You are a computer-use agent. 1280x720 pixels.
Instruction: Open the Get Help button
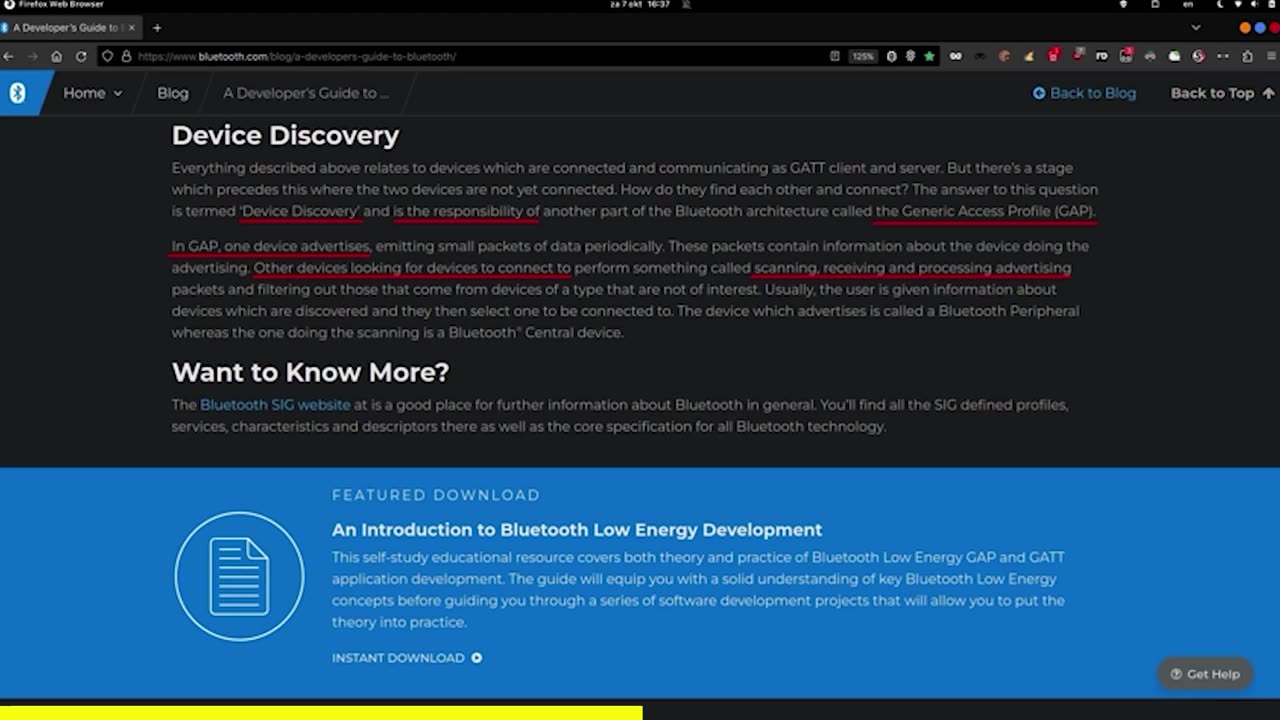[x=1205, y=674]
